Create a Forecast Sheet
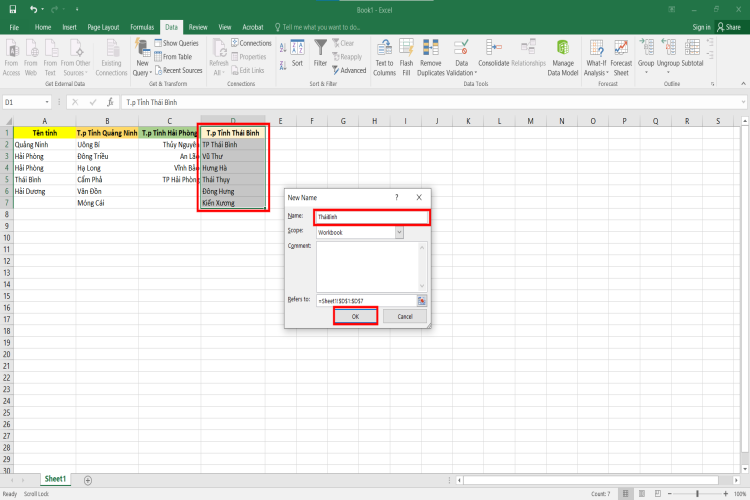This screenshot has height=500, width=750. tap(621, 58)
